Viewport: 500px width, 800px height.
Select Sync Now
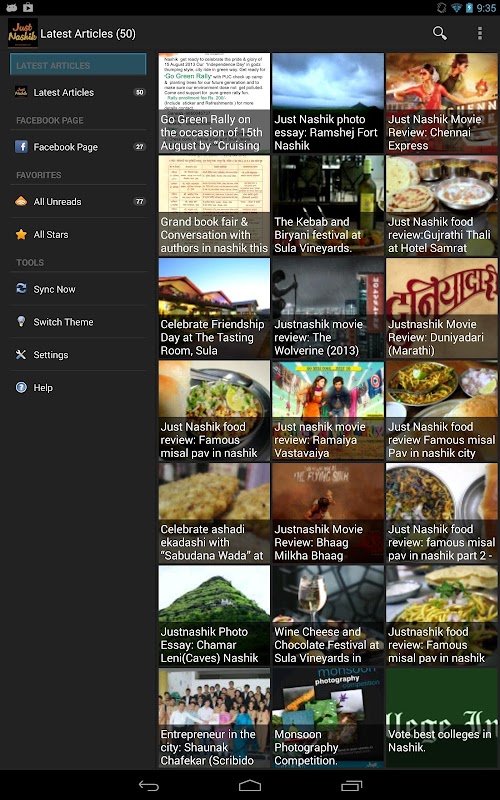pos(78,289)
